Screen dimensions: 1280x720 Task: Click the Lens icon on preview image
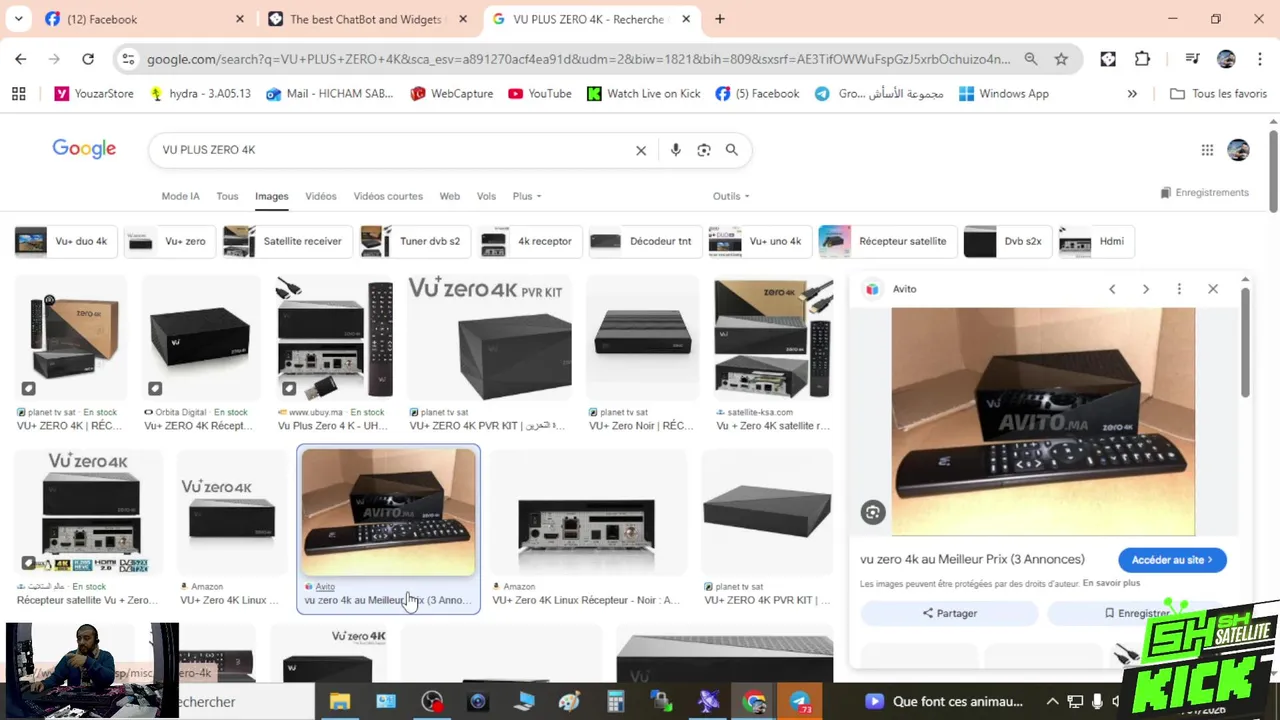tap(873, 512)
